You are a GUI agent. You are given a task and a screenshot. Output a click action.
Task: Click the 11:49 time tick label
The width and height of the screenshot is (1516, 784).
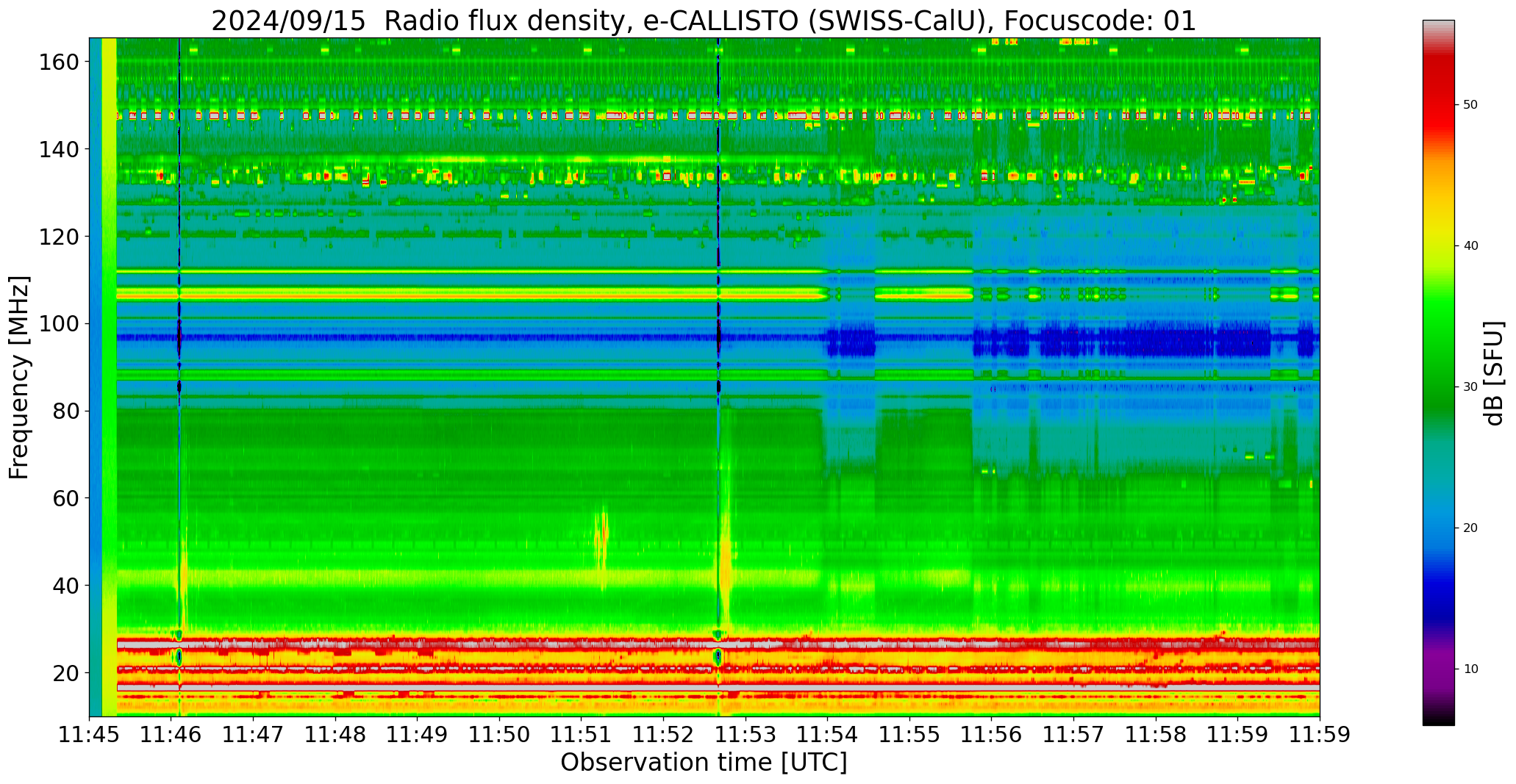[x=418, y=735]
